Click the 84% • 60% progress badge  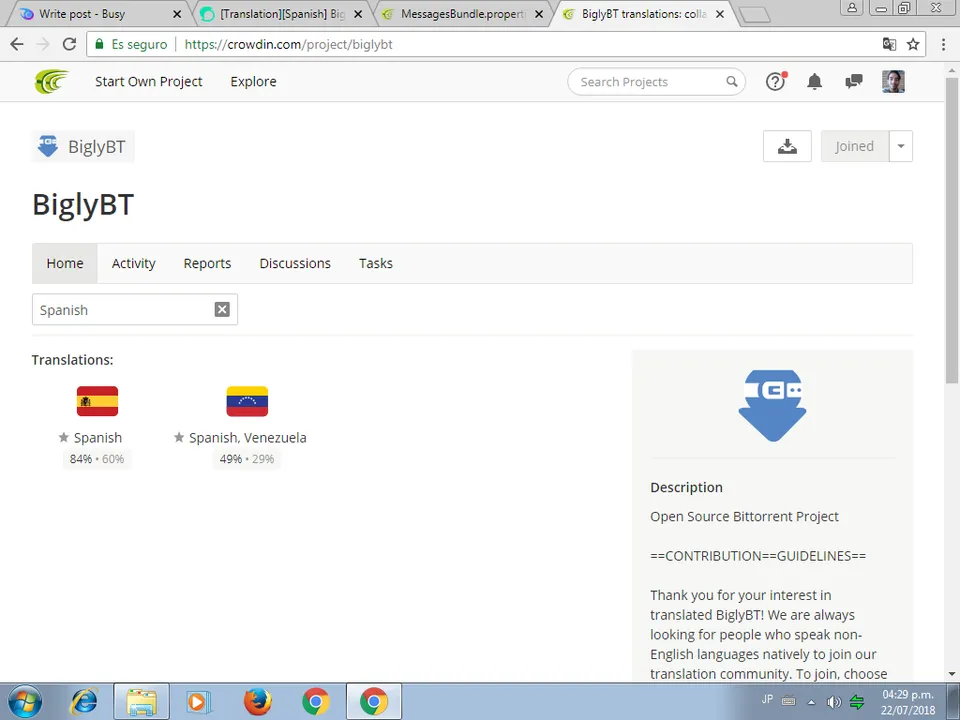click(x=97, y=459)
